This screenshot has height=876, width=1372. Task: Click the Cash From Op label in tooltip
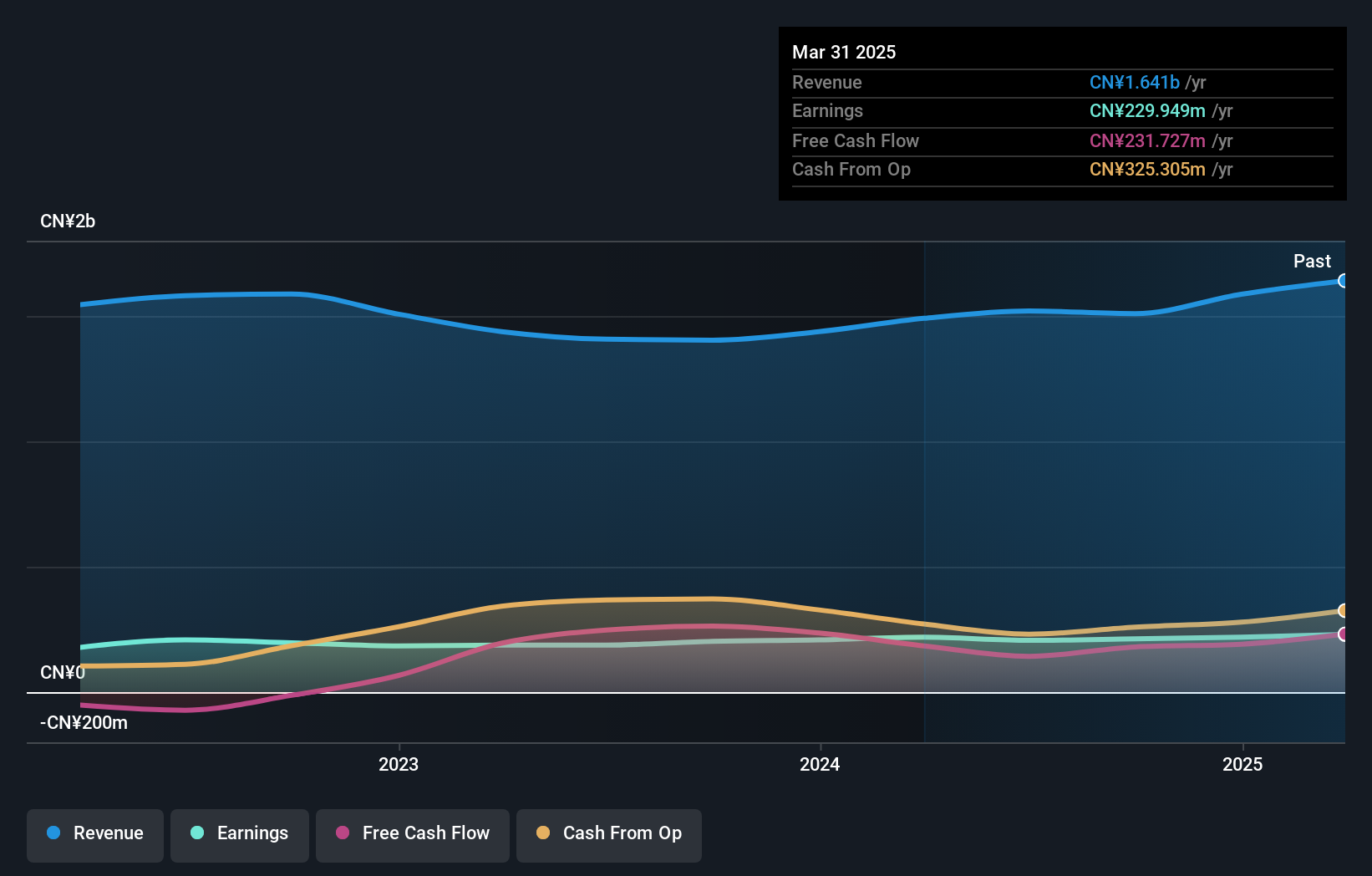click(851, 169)
